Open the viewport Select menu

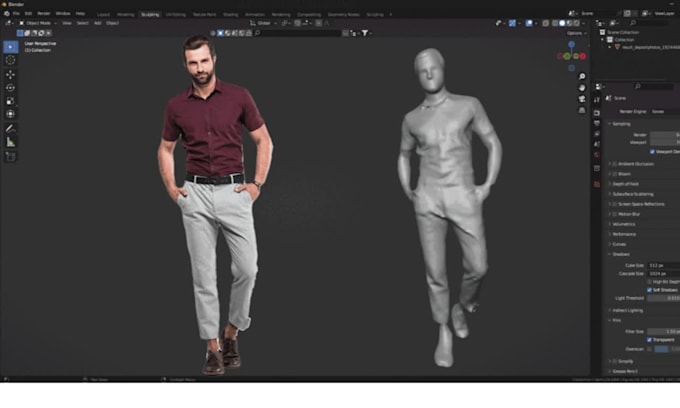coord(82,23)
